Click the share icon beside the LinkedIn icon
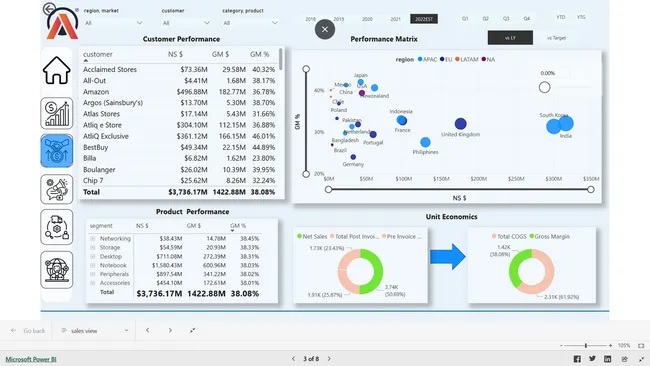The image size is (650, 366). pyautogui.click(x=625, y=359)
